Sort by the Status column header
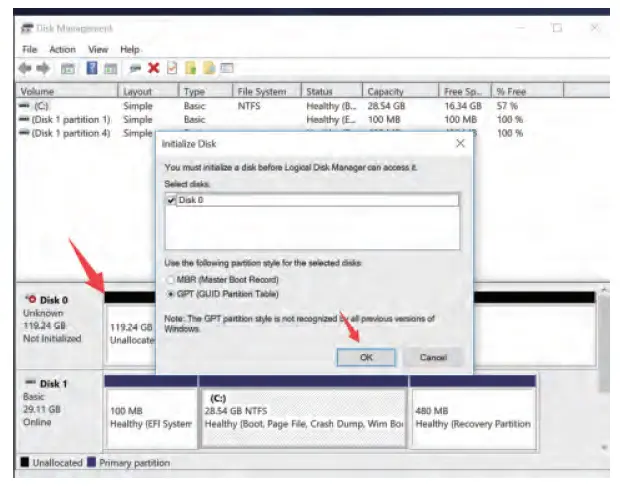This screenshot has height=488, width=620. coord(332,91)
